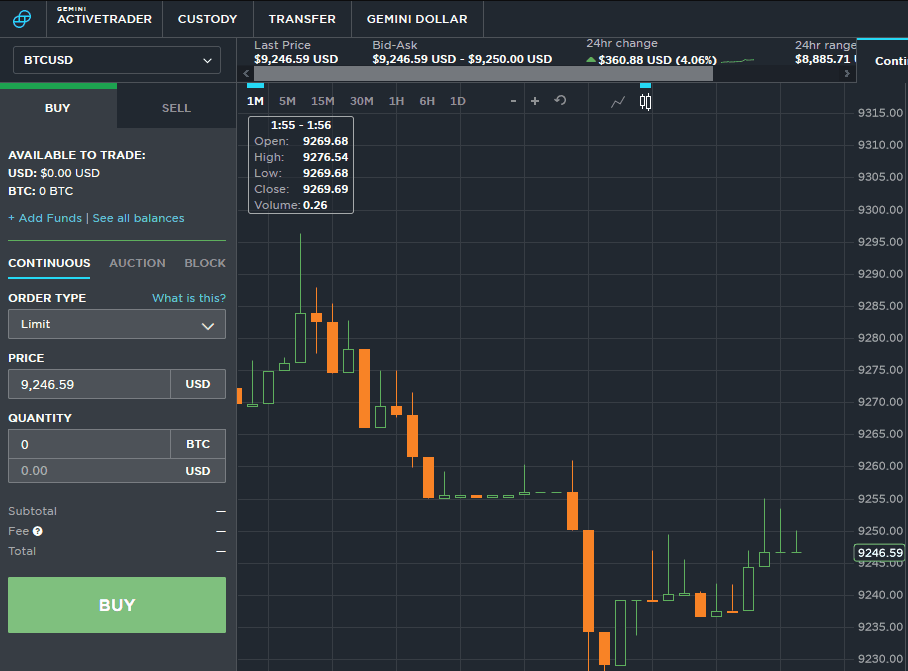This screenshot has width=908, height=671.
Task: Click the green BUY button
Action: tap(116, 605)
